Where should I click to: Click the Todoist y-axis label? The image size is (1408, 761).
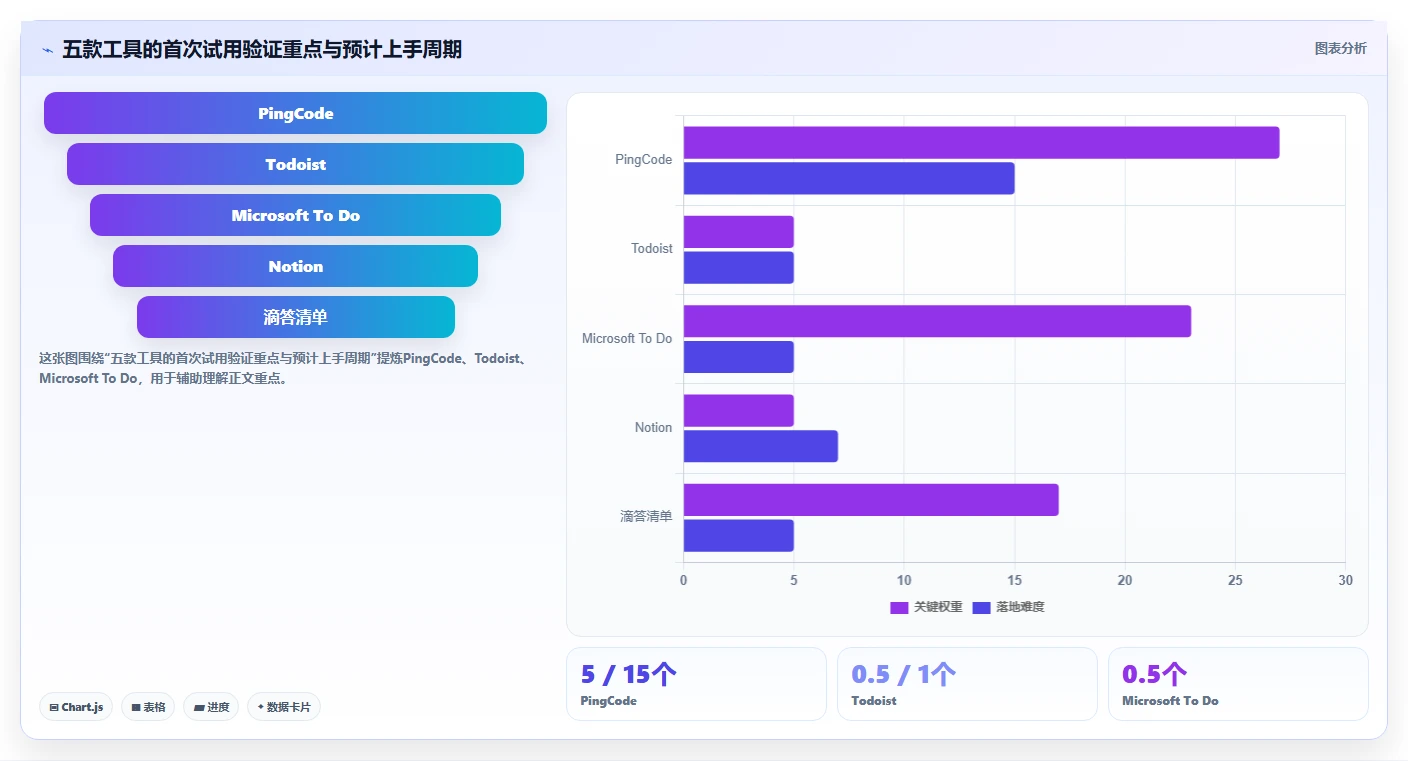coord(652,248)
